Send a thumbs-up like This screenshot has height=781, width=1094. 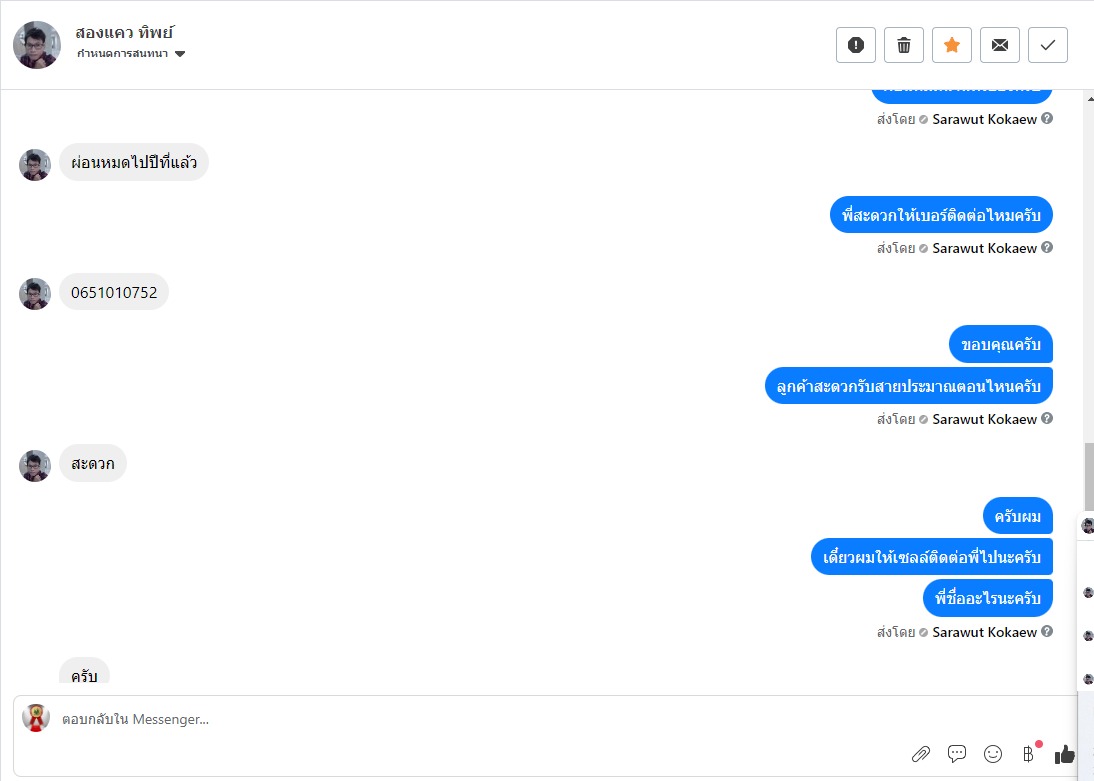point(1064,755)
